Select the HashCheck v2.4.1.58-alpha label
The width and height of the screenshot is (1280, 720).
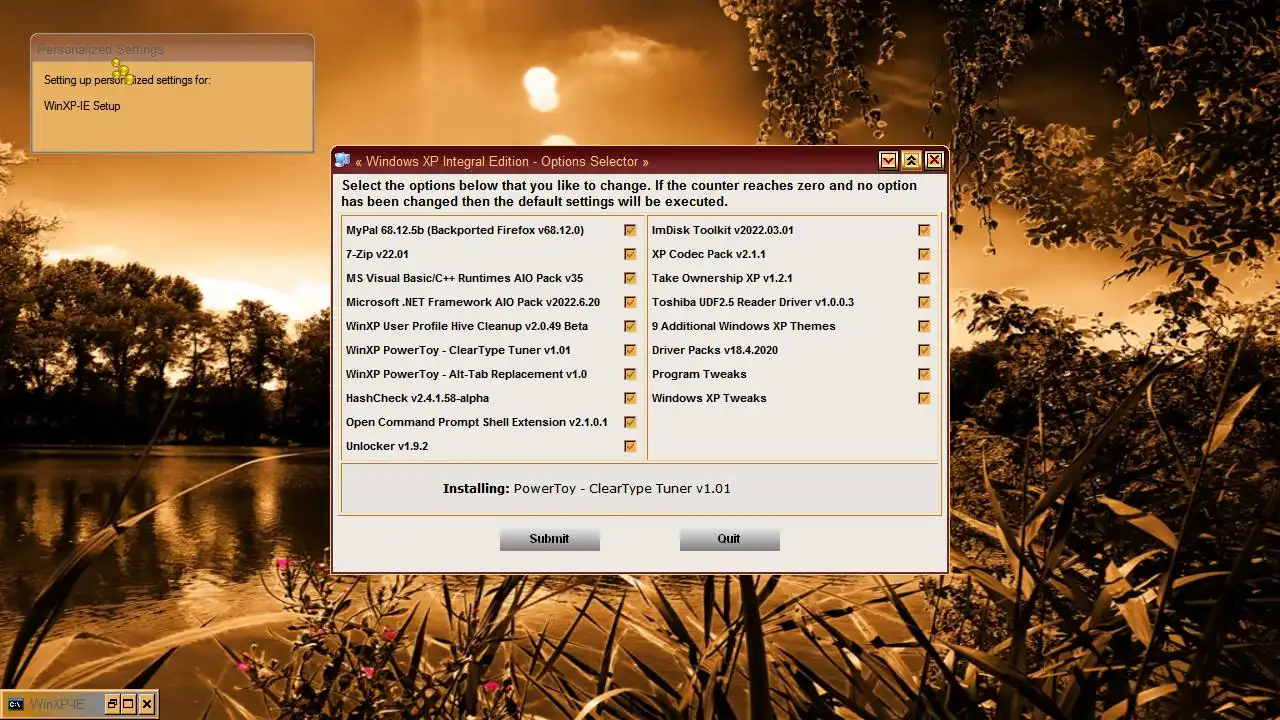click(417, 398)
